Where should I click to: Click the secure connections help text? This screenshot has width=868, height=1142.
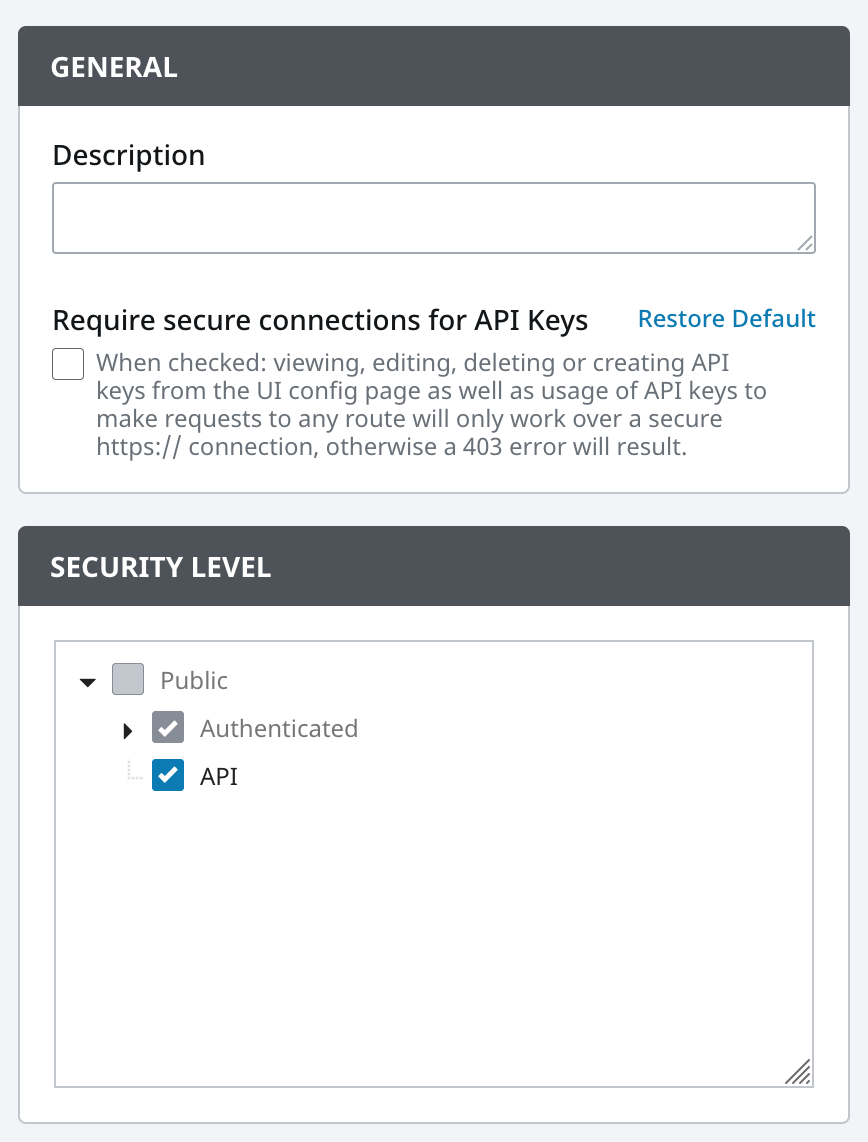(430, 404)
